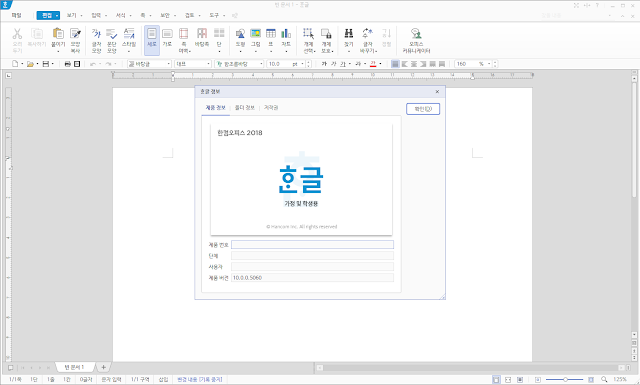Open the 도구 (Tools) menu

coord(214,15)
